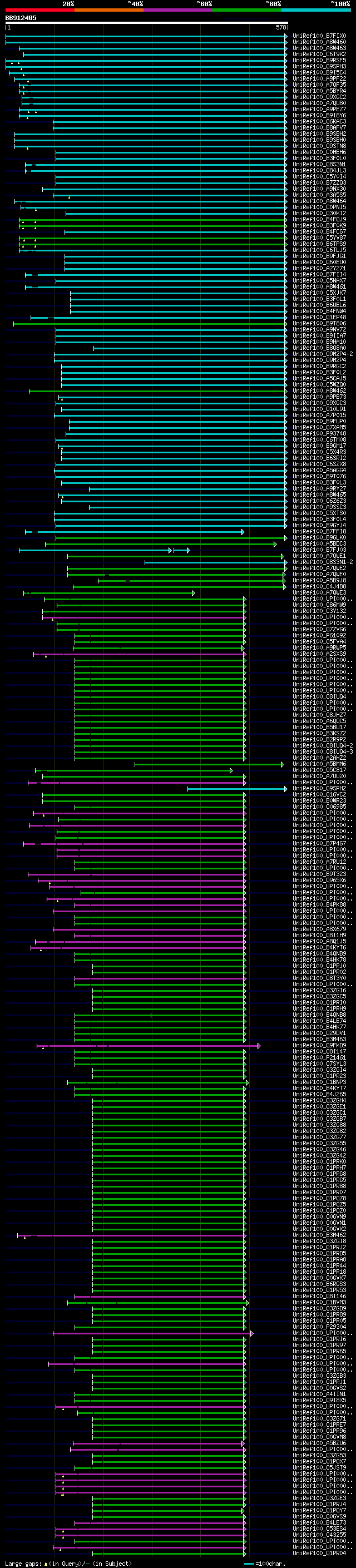Screen dimensions: 356x1568
Task: Select hit label UniRef100_B7FIX0
Action: click(319, 36)
